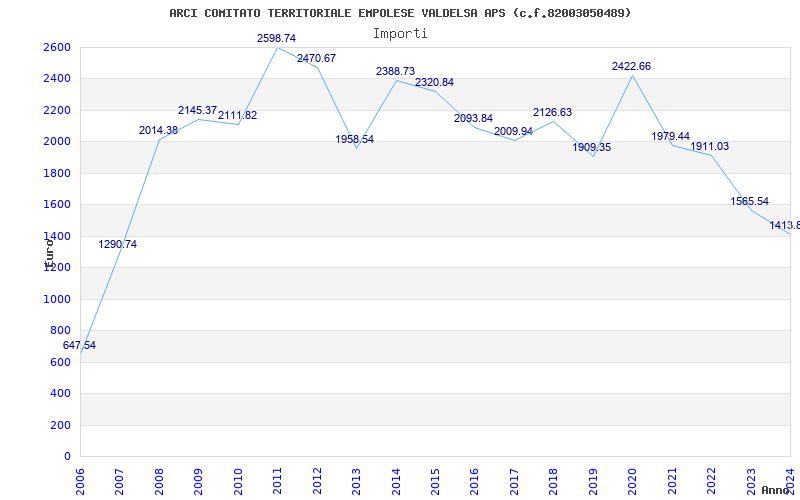Select the 2022 x-axis year label
800x500 pixels.
tap(712, 481)
